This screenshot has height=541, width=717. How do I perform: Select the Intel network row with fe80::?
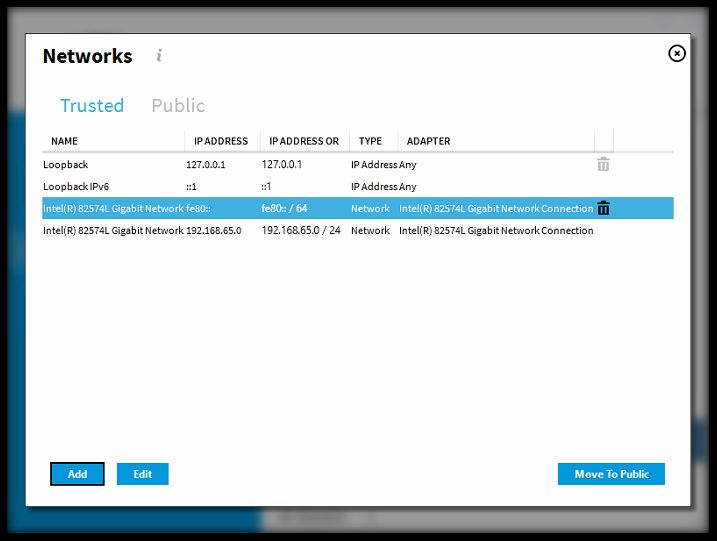click(125, 209)
